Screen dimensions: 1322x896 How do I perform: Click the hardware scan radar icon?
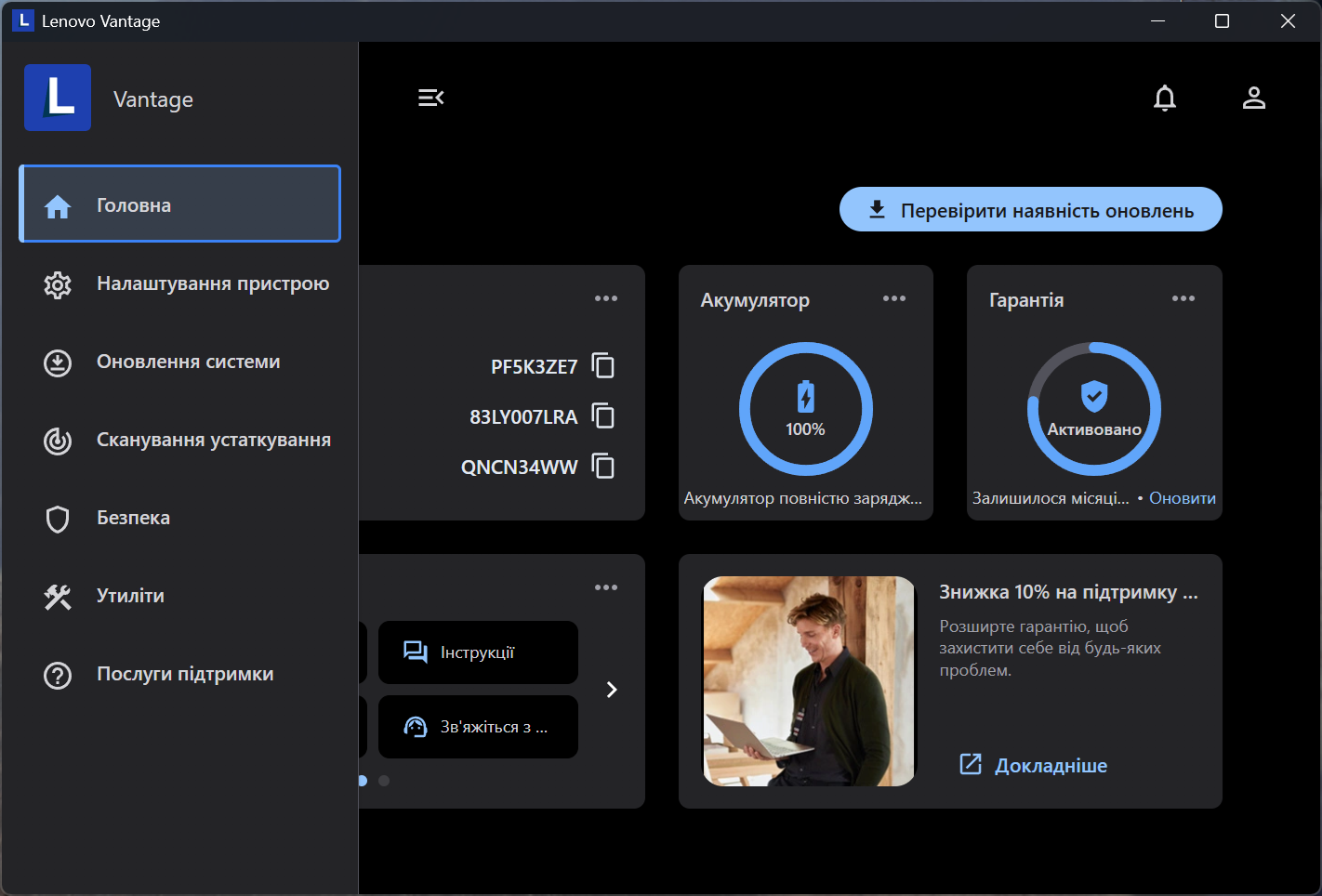click(x=58, y=441)
